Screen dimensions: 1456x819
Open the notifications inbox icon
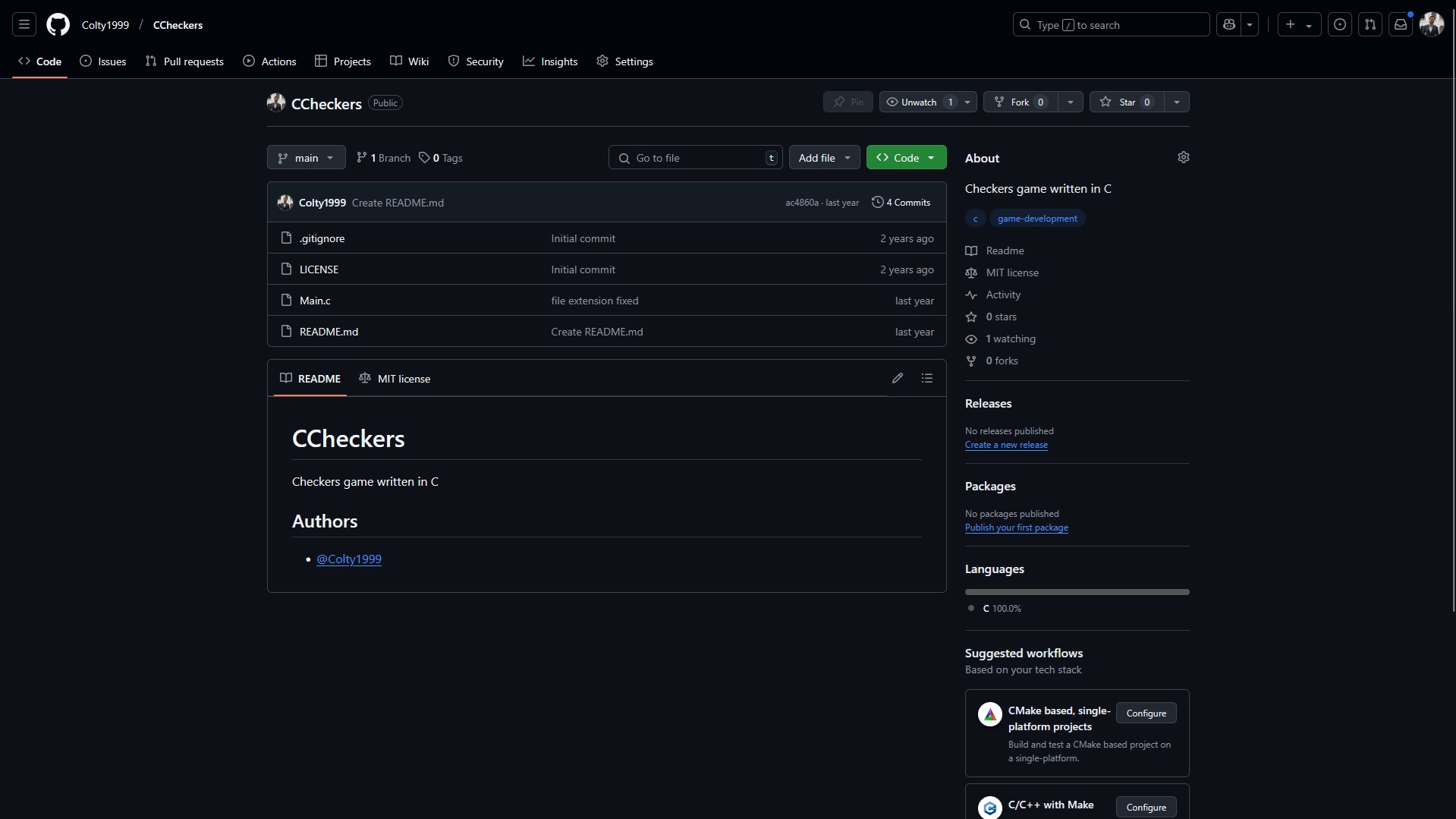[x=1401, y=24]
